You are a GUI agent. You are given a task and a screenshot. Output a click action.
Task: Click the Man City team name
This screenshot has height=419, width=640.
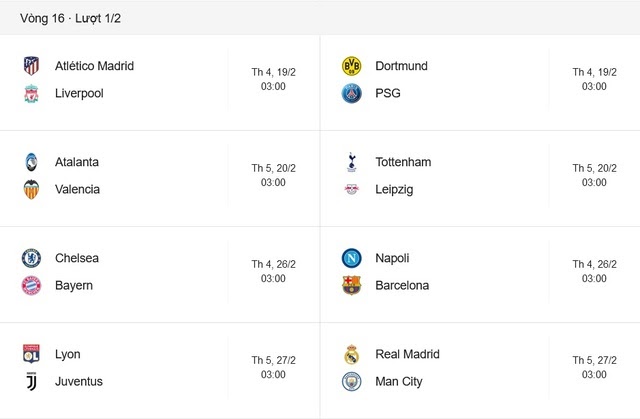[400, 381]
